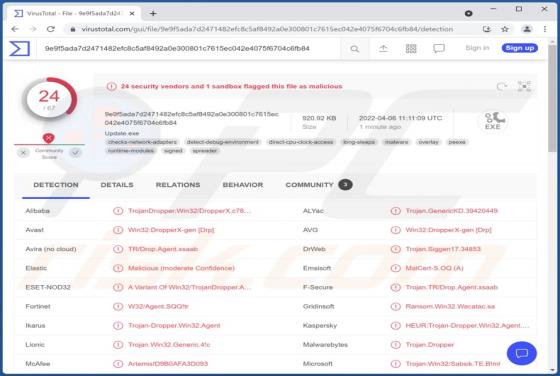Click the reanalyze file refresh icon
Screen dimensions: 560x376
coord(501,86)
